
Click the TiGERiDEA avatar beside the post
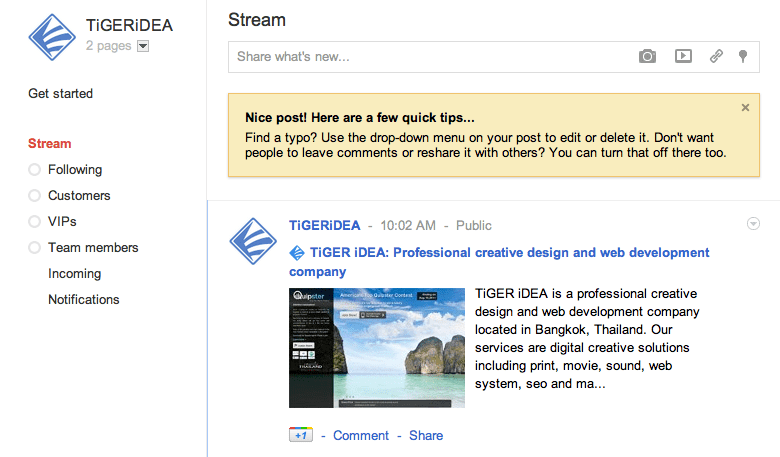[253, 241]
